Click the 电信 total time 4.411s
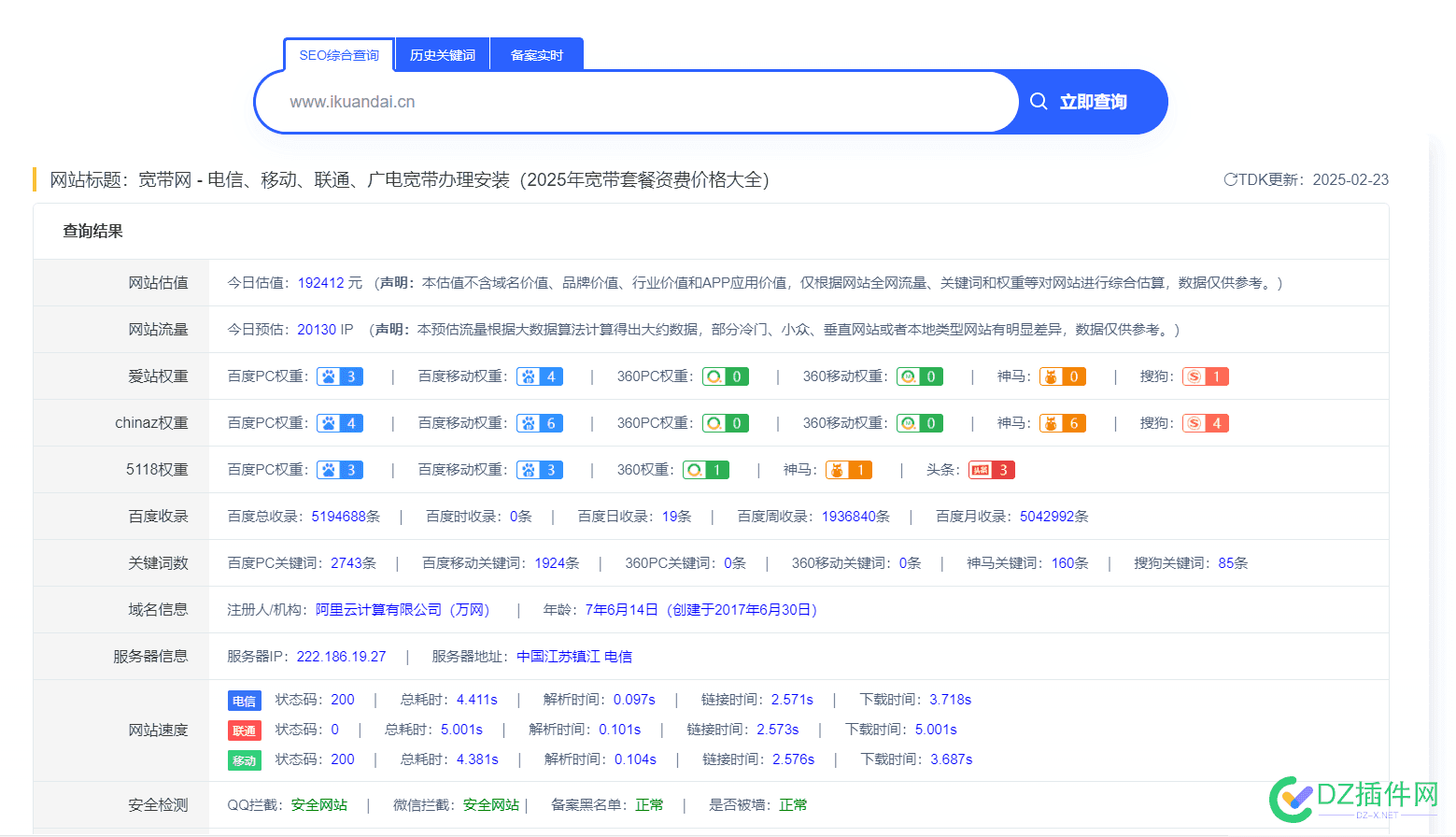 (x=476, y=699)
